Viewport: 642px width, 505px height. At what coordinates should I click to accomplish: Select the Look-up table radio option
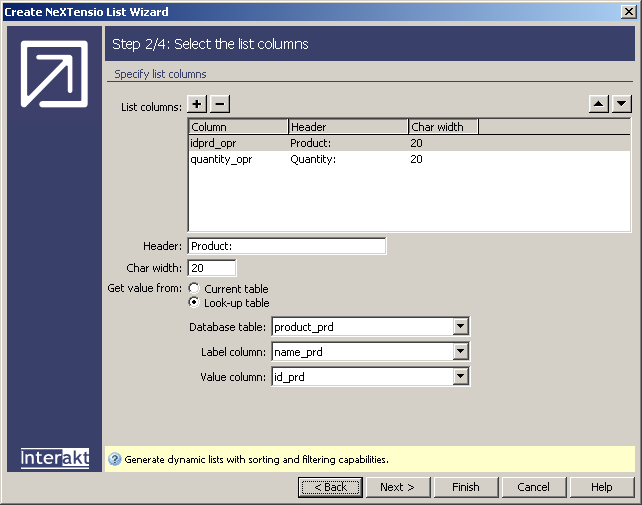pyautogui.click(x=194, y=303)
